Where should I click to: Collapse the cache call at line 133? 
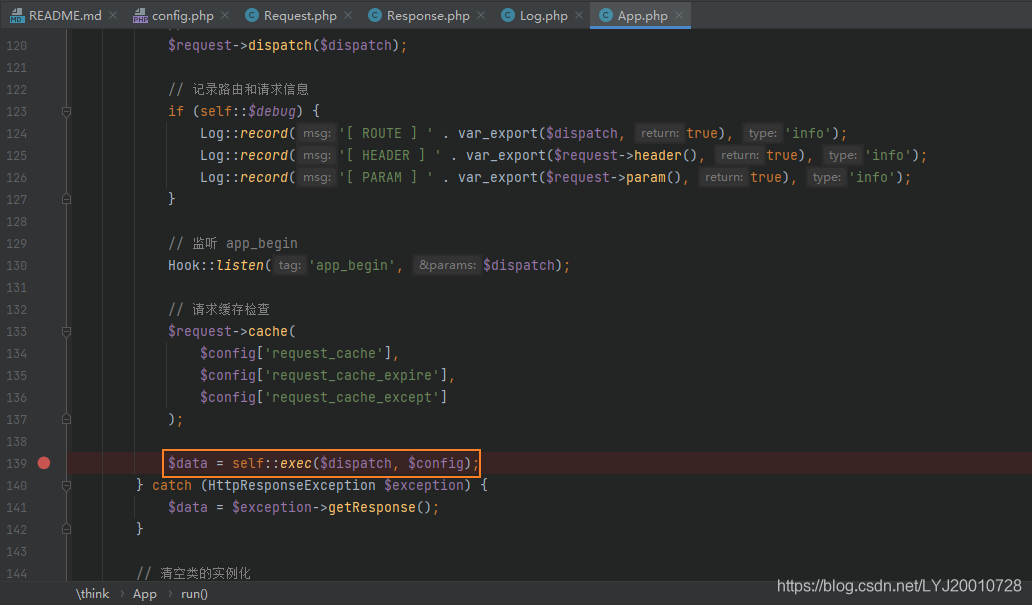point(66,332)
